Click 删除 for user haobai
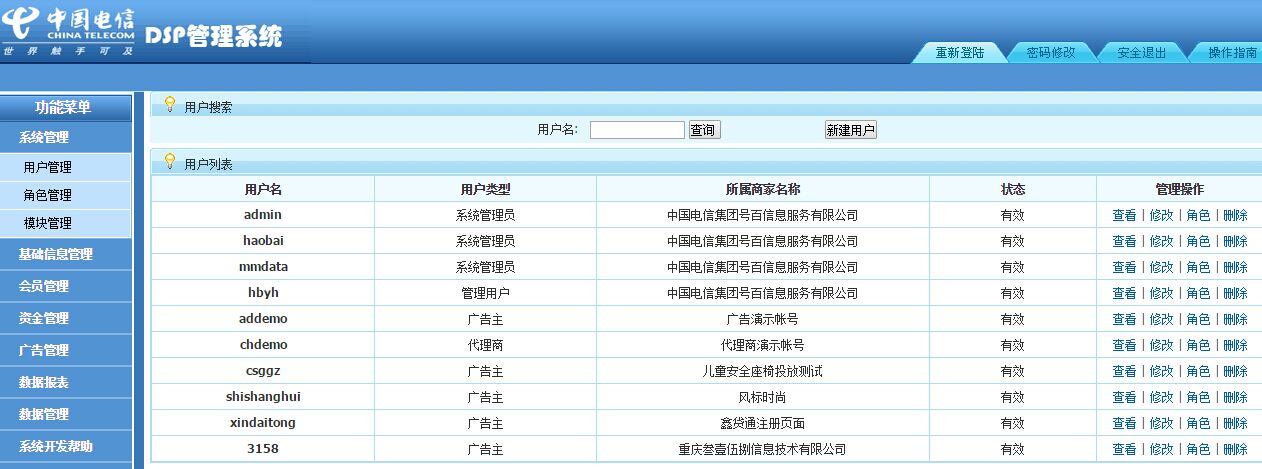1262x469 pixels. tap(1235, 241)
